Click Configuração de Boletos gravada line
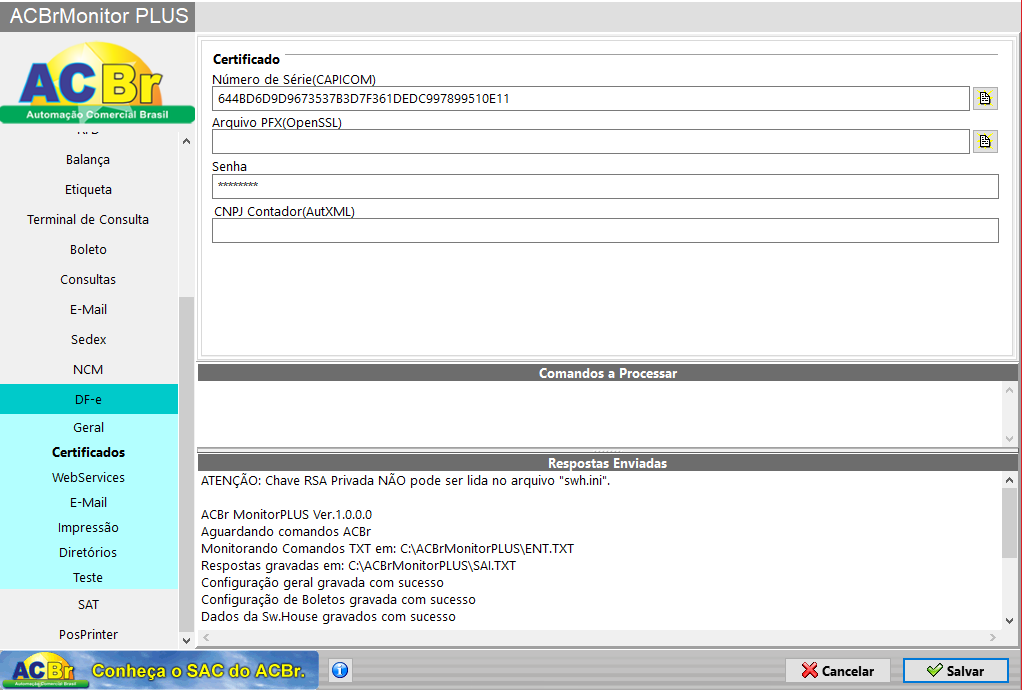The height and width of the screenshot is (690, 1022). click(x=338, y=599)
